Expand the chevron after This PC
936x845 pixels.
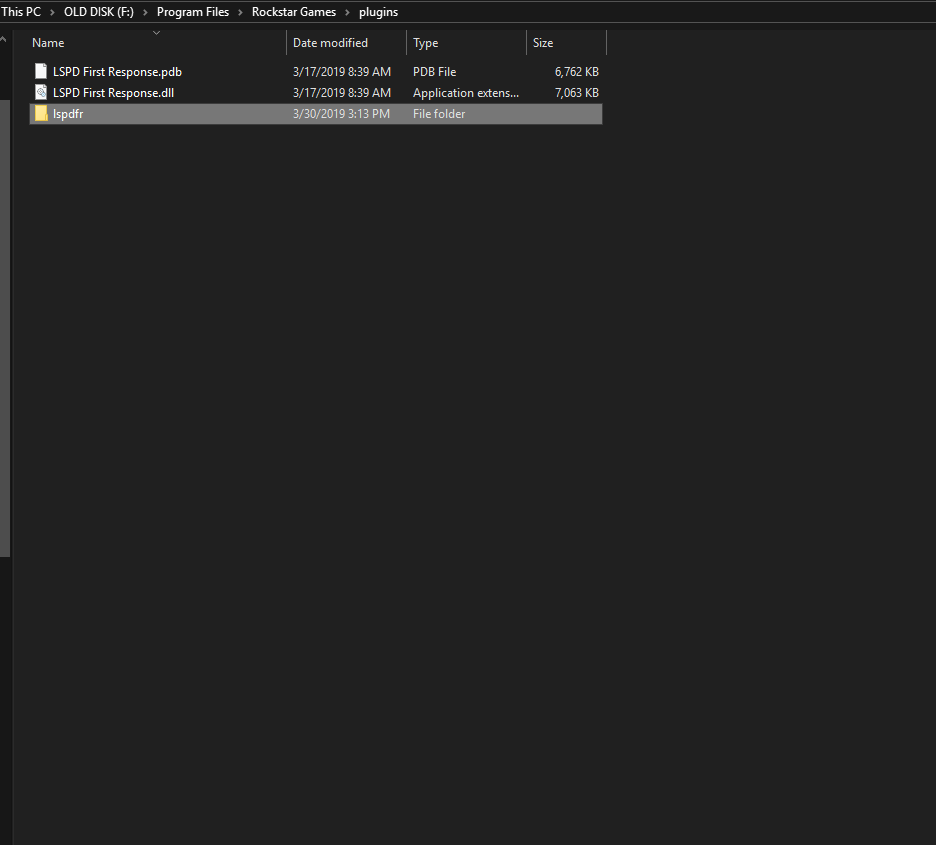[x=52, y=12]
